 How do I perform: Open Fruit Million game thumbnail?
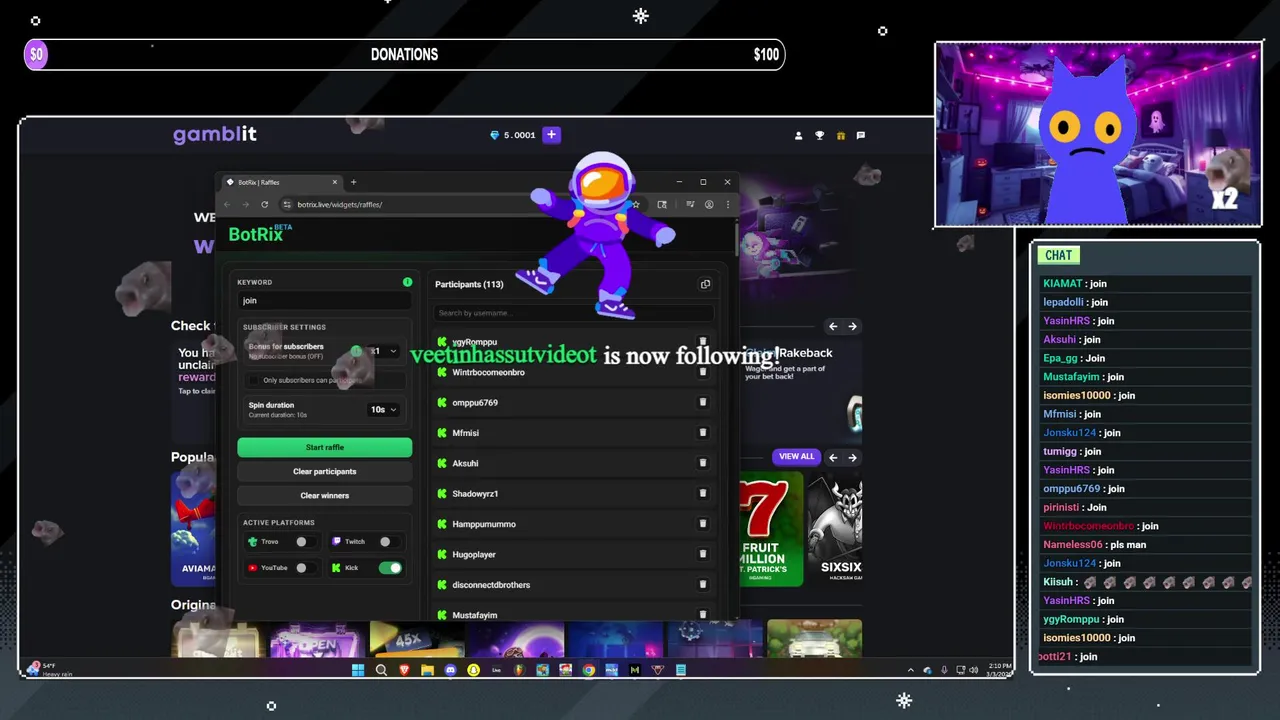pyautogui.click(x=770, y=530)
